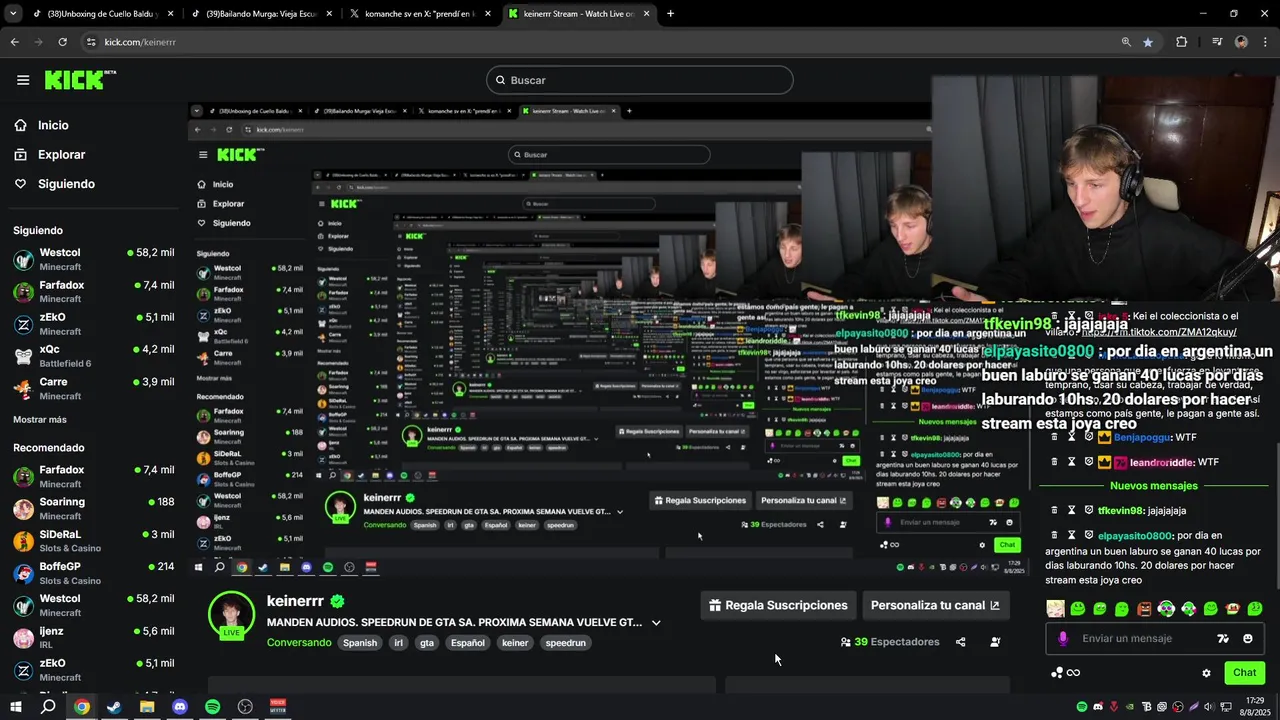Image resolution: width=1280 pixels, height=720 pixels.
Task: Click the zoom magnifier in the address bar
Action: [x=1126, y=42]
